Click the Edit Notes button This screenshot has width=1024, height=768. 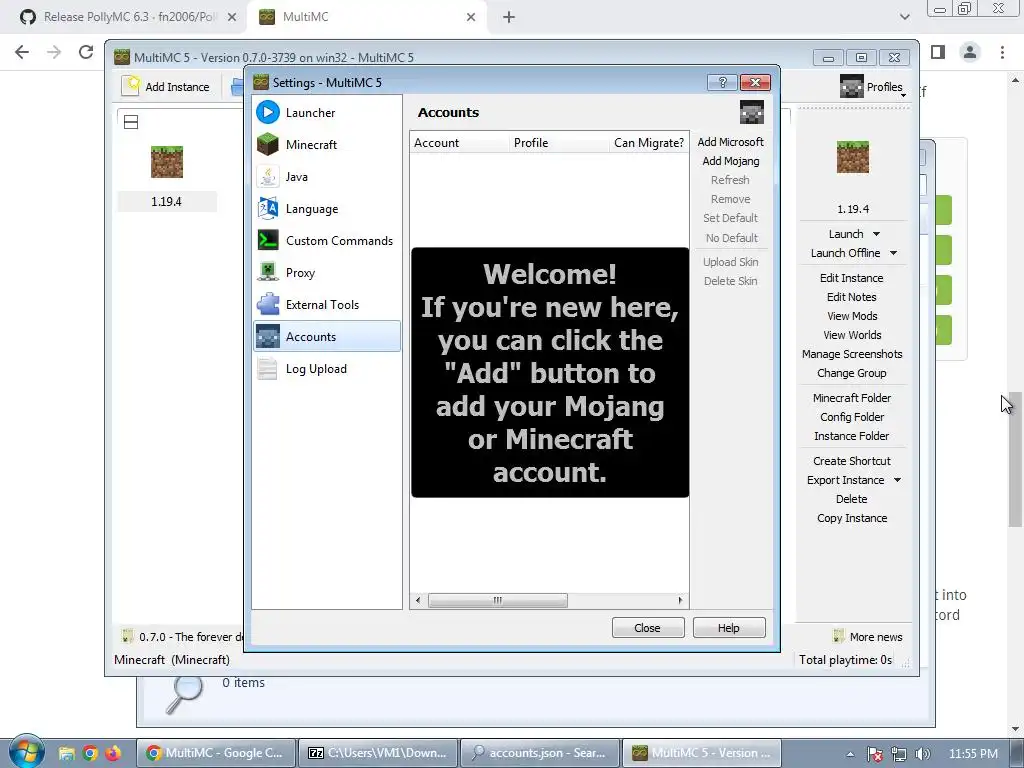852,296
